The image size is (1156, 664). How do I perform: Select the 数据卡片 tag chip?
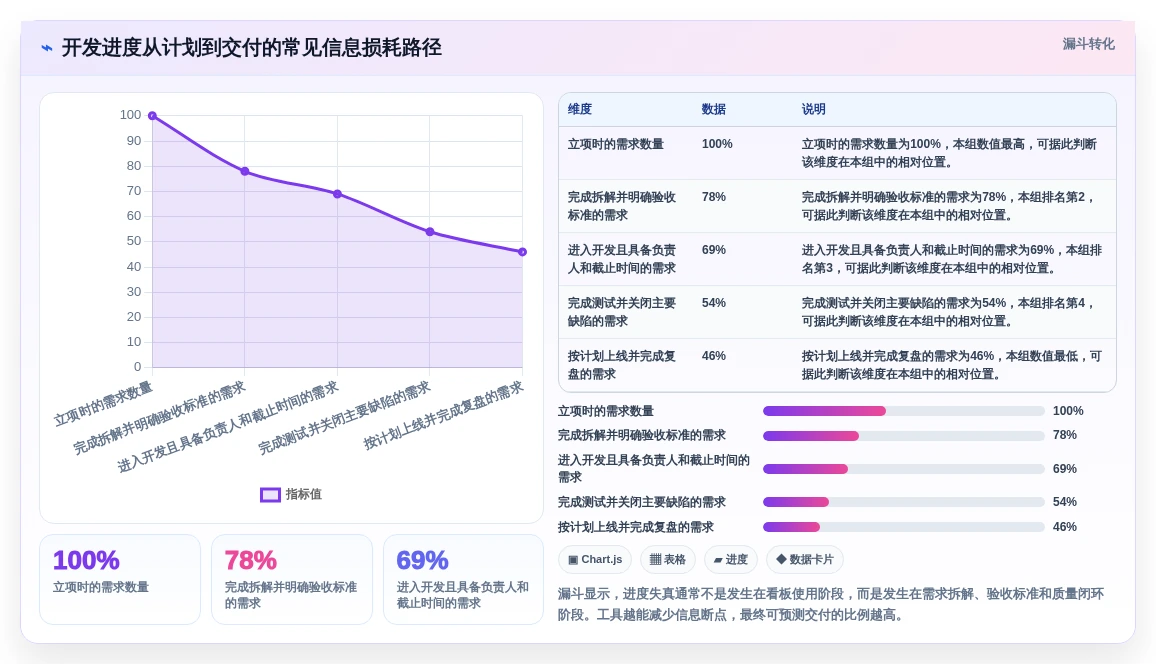(x=804, y=559)
